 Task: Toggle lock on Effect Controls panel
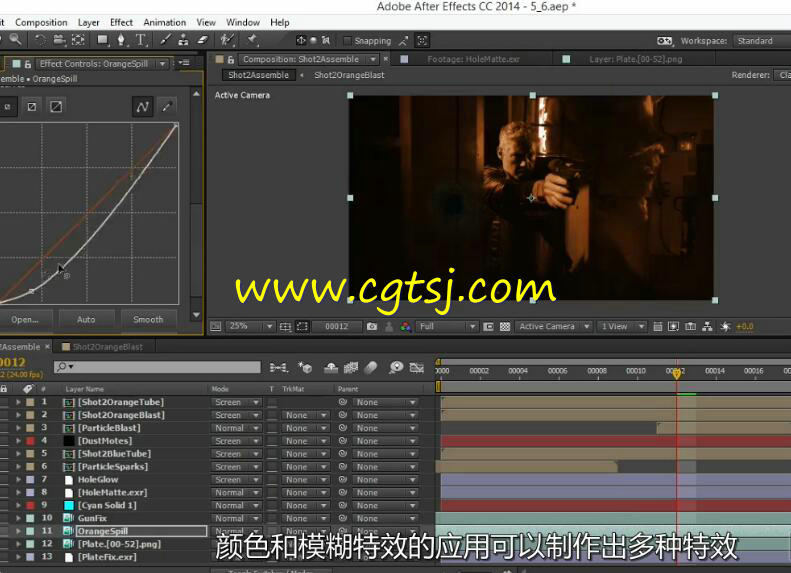[x=28, y=64]
